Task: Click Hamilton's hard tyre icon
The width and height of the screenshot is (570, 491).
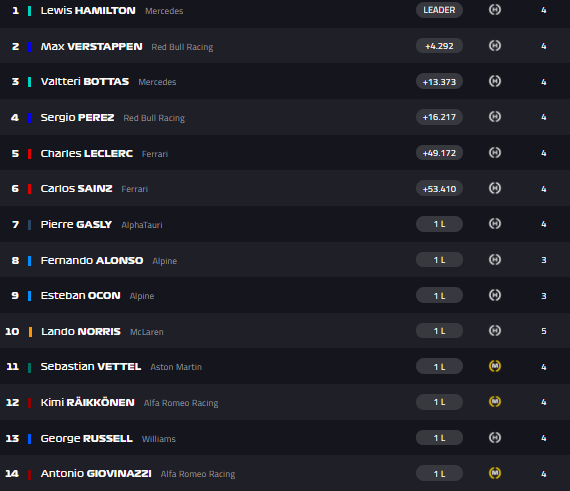Action: (x=495, y=9)
